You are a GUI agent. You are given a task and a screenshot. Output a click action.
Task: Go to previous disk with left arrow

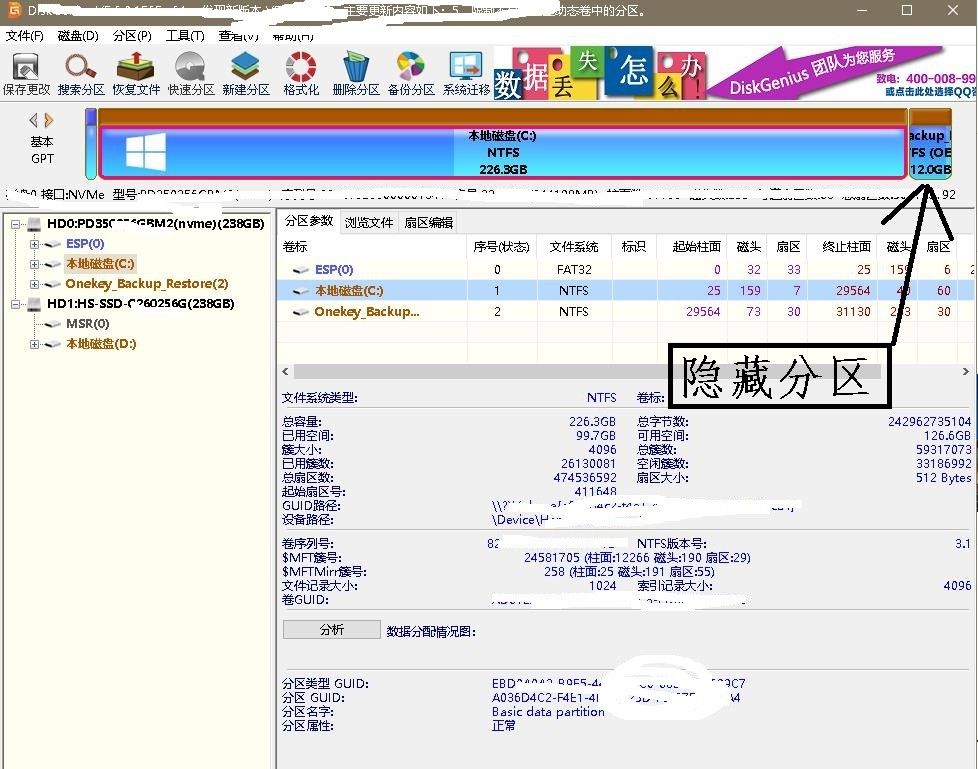pos(34,120)
